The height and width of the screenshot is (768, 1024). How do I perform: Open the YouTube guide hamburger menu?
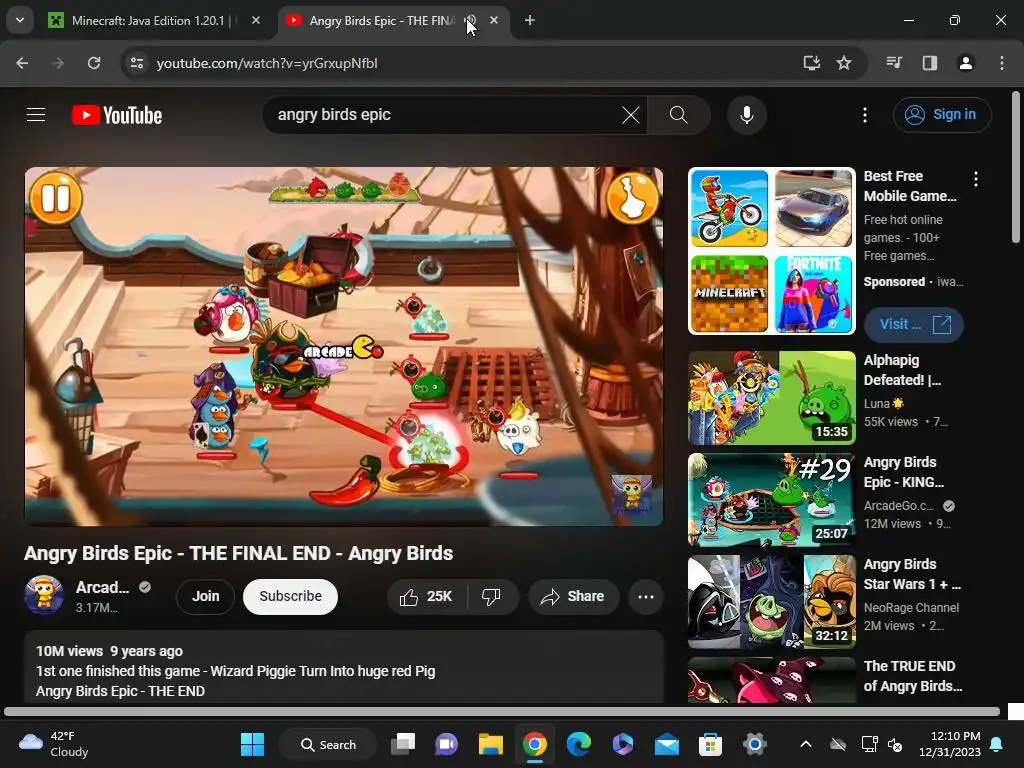(36, 115)
